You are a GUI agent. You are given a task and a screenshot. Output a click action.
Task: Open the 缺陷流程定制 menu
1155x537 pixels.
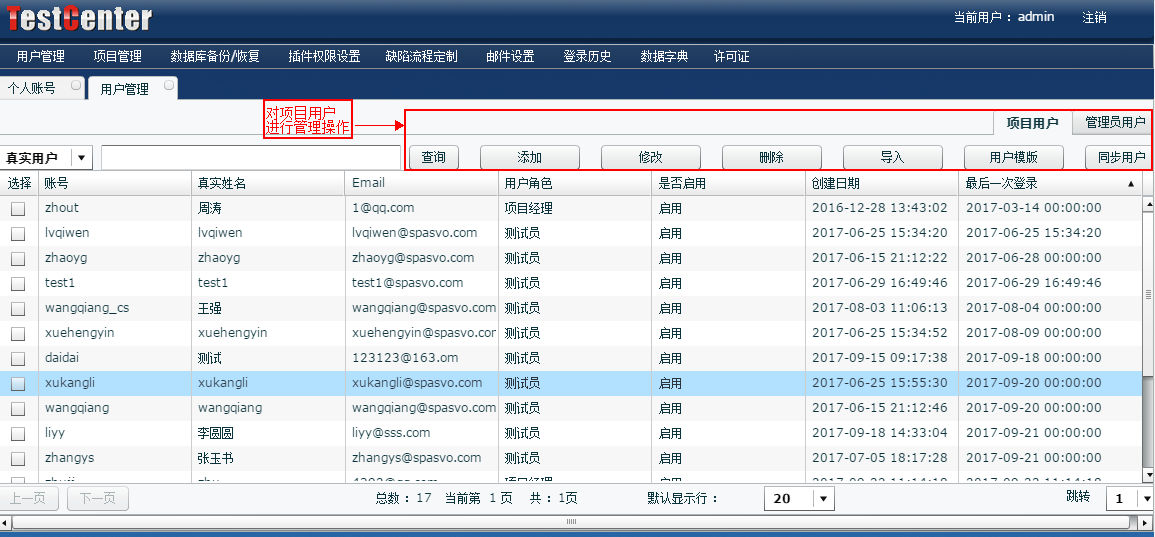(x=421, y=57)
